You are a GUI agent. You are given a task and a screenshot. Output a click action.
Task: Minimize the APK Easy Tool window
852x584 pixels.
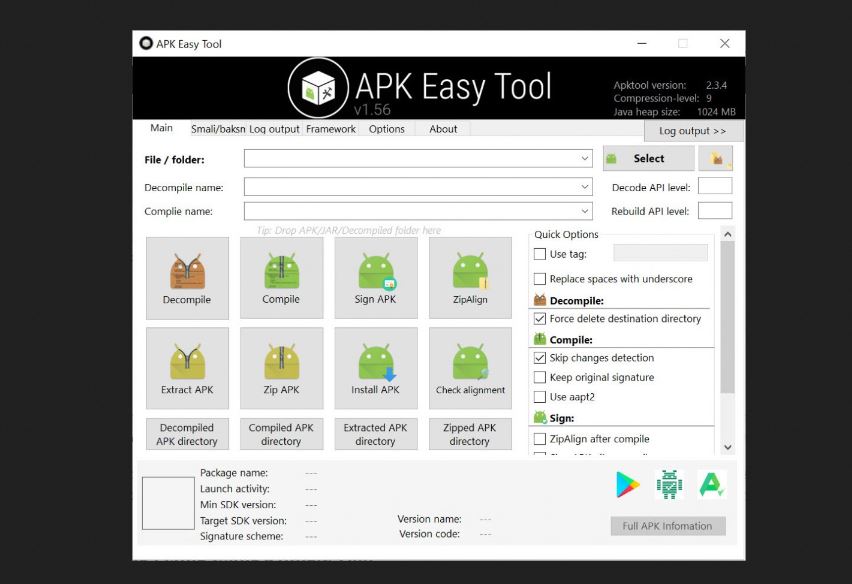click(642, 43)
